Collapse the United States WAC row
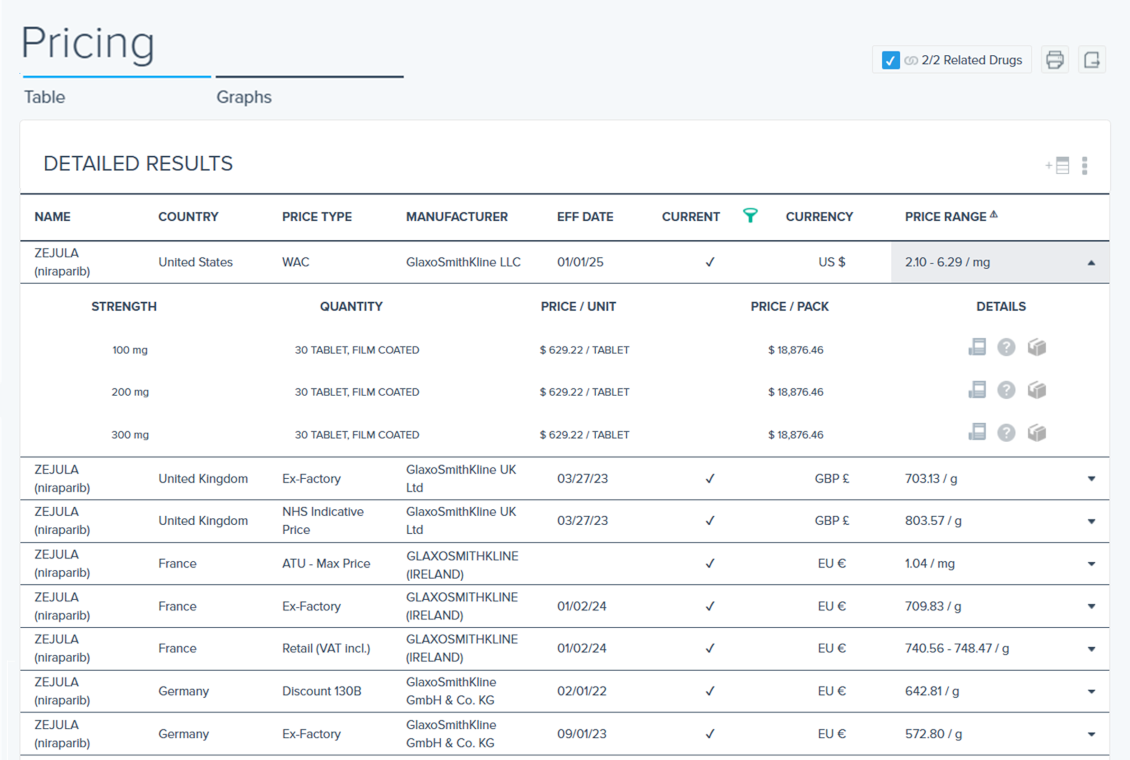The height and width of the screenshot is (760, 1130). pyautogui.click(x=1091, y=263)
